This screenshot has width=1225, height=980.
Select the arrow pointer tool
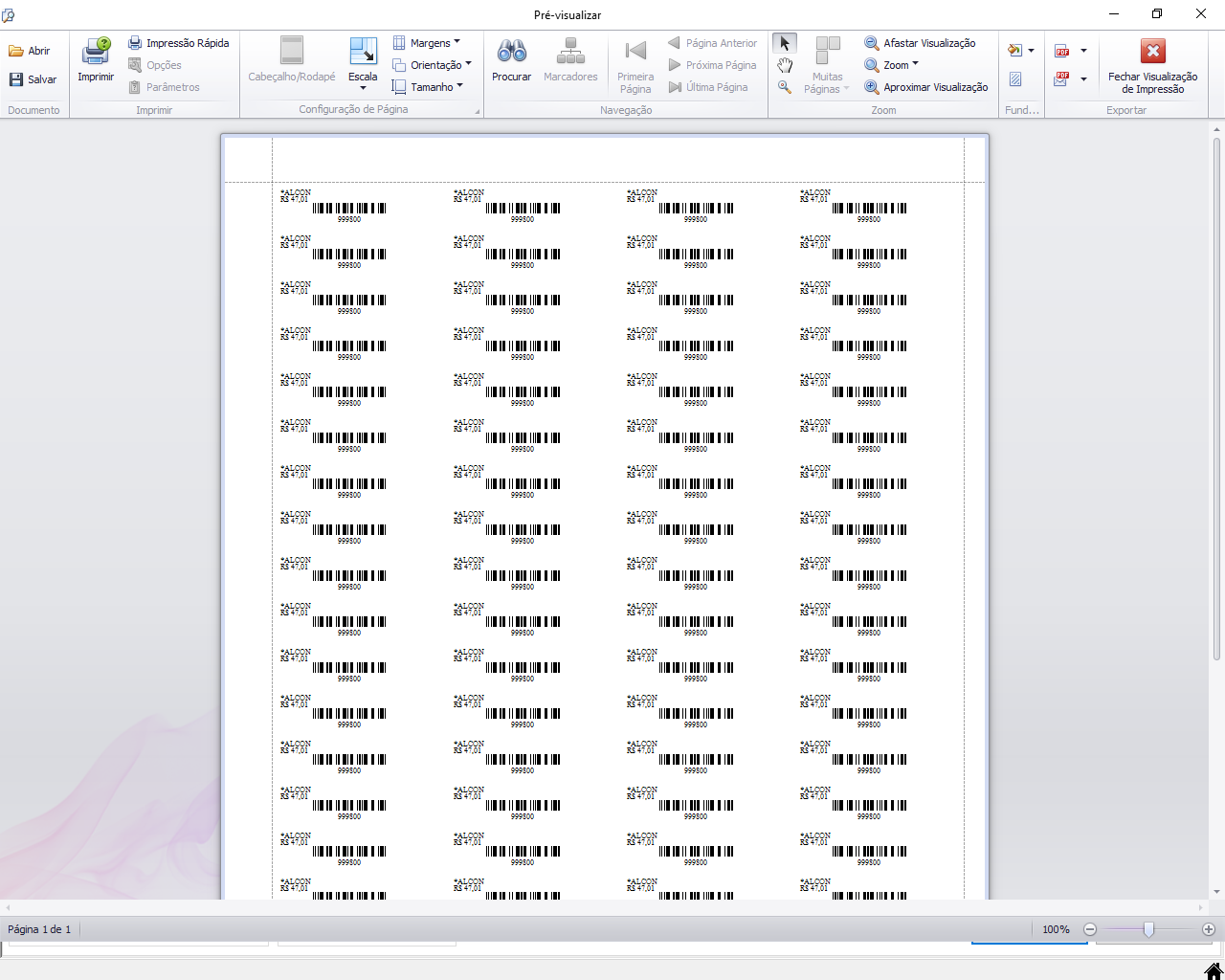point(785,43)
